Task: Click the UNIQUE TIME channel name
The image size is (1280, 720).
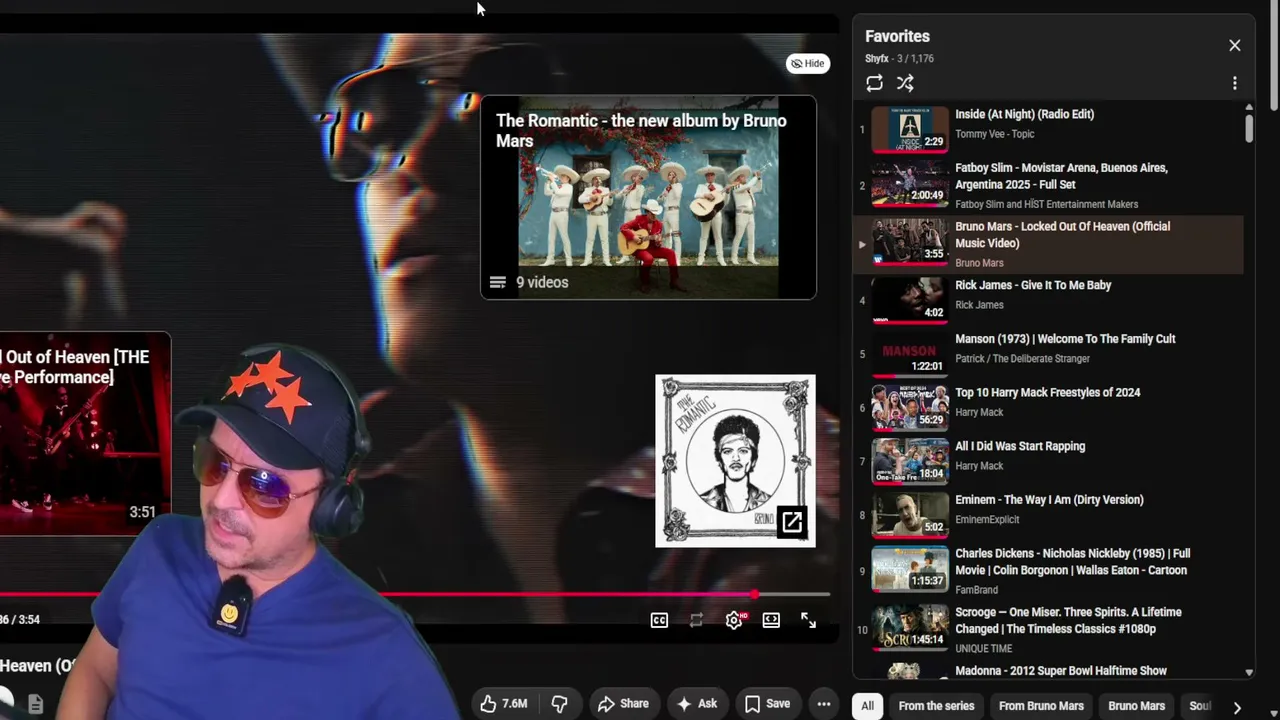Action: (984, 649)
